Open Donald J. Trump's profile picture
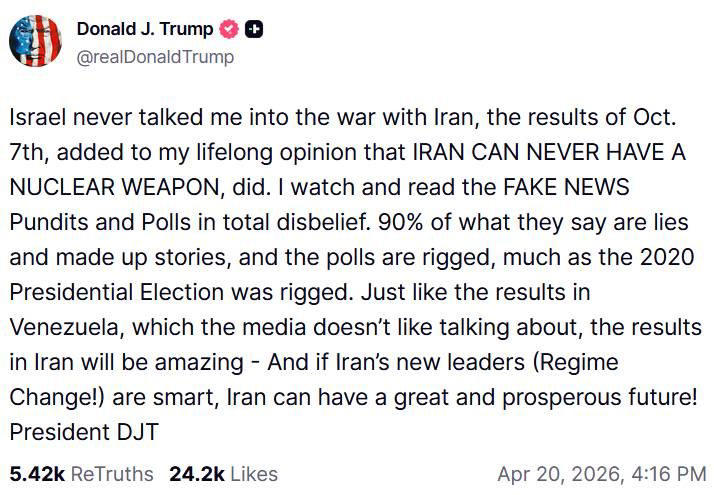The width and height of the screenshot is (714, 495). 37,42
